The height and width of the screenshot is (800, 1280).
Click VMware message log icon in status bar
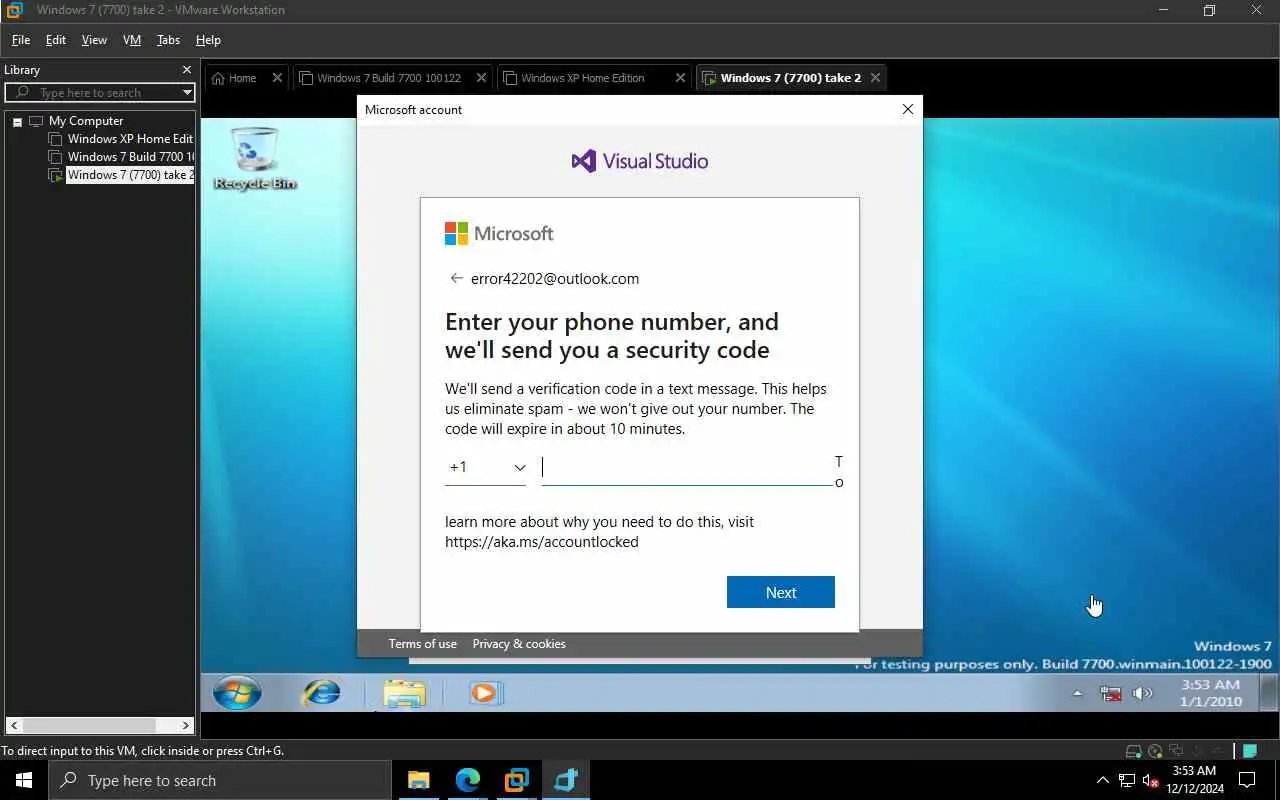tap(1249, 751)
